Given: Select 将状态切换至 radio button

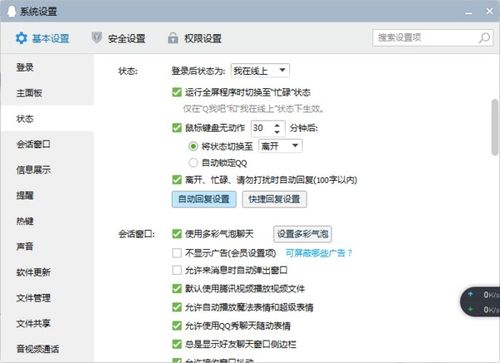Looking at the screenshot, I should point(193,146).
